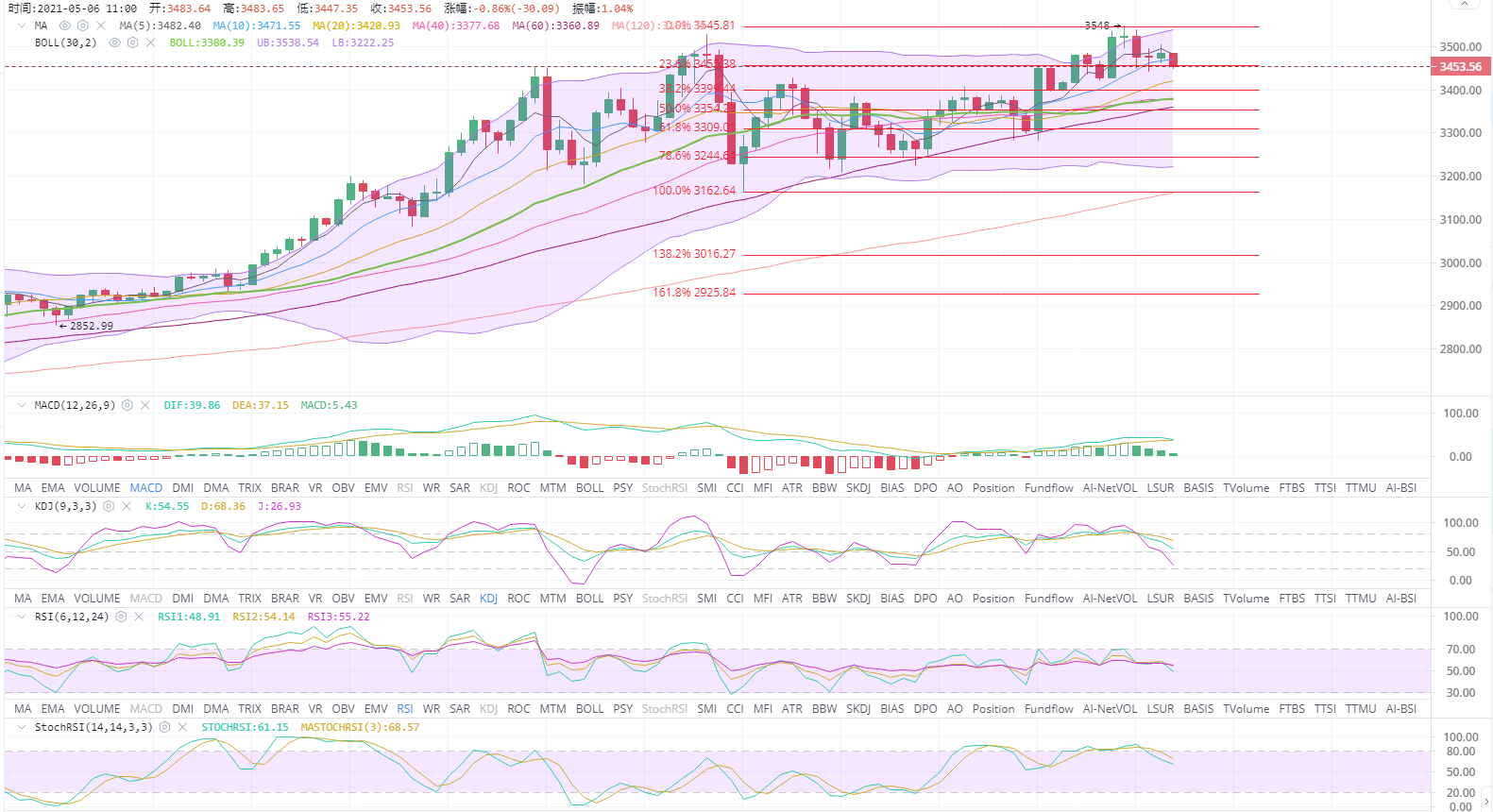Select LSUR tab in row under KDJ panel
This screenshot has height=812, width=1493.
[x=1161, y=599]
